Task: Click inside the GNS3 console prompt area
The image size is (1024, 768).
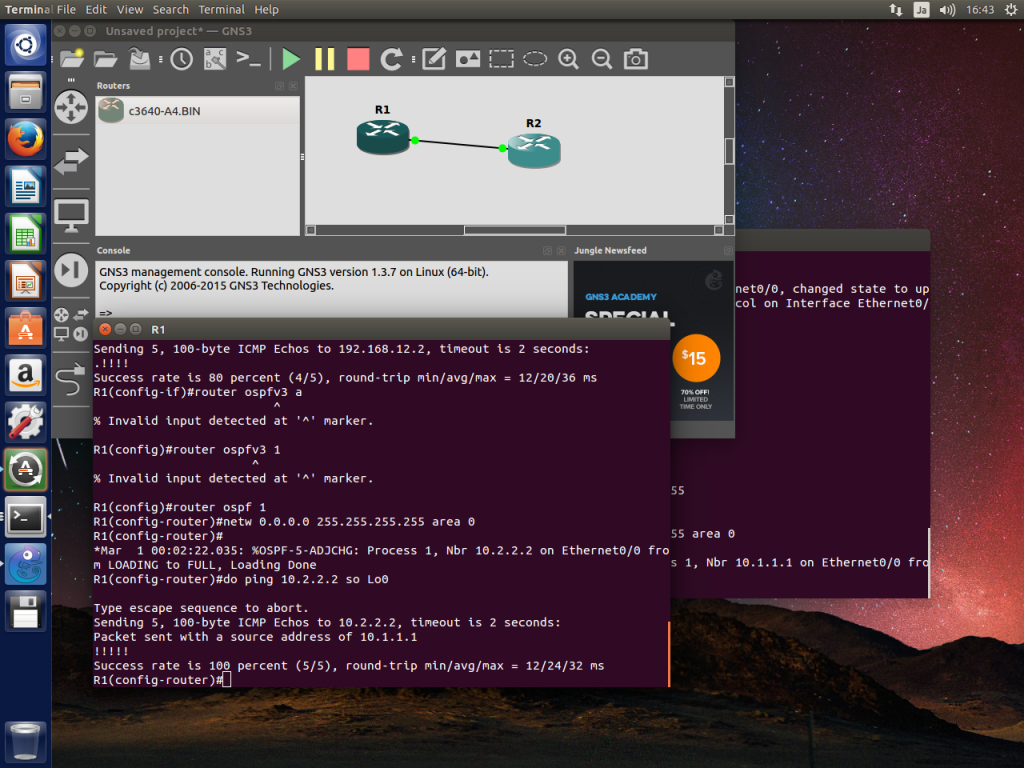Action: click(332, 312)
